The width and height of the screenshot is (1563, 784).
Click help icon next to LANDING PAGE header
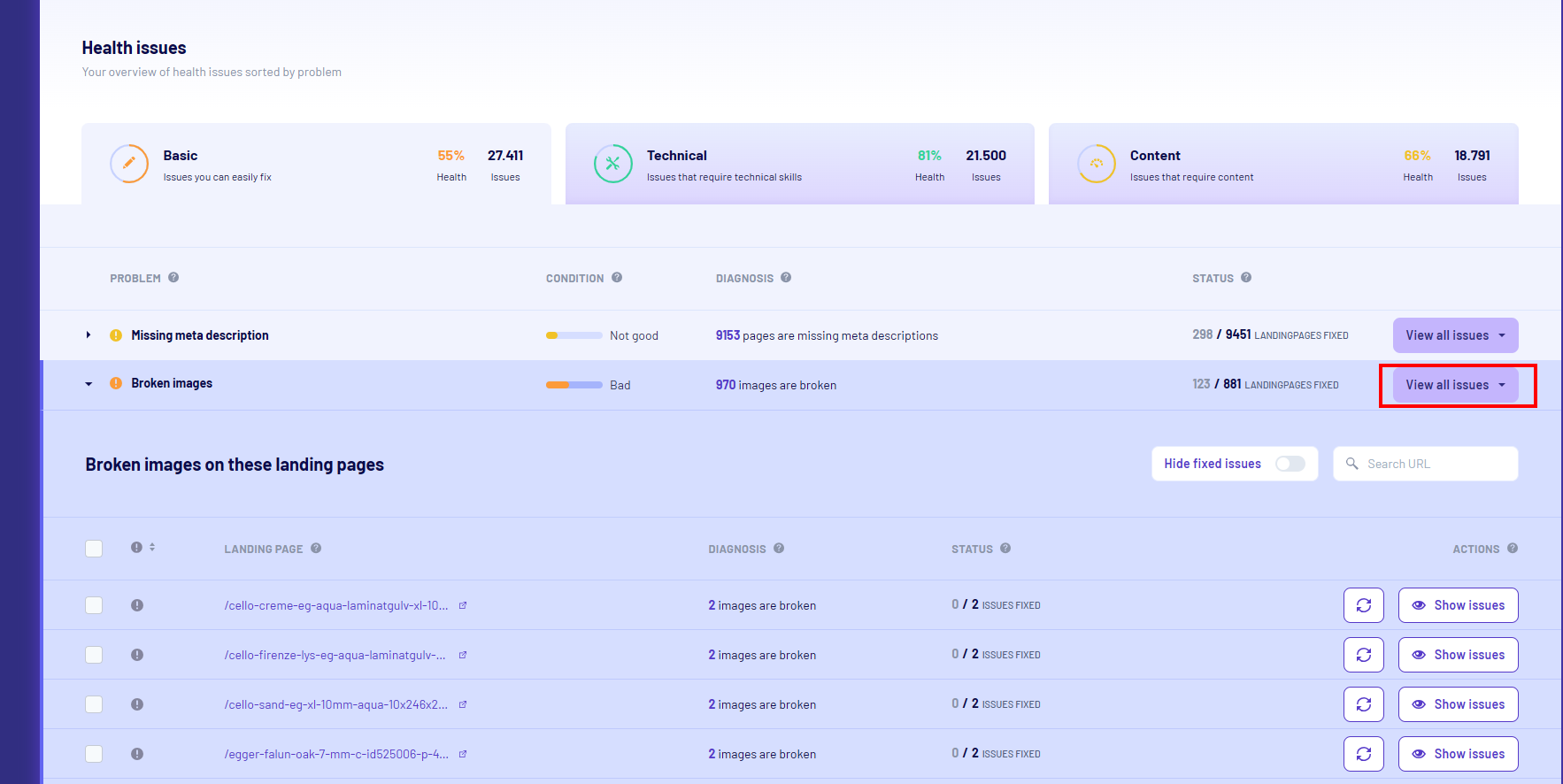(x=316, y=549)
